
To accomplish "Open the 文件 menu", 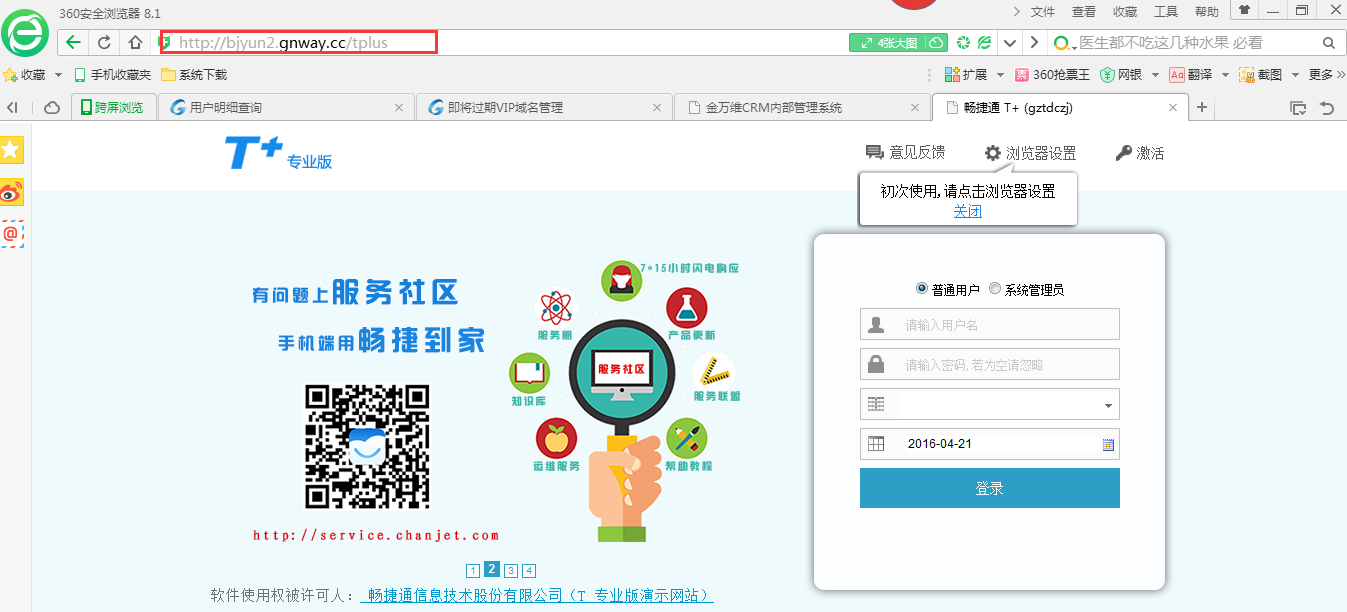I will [x=1043, y=12].
